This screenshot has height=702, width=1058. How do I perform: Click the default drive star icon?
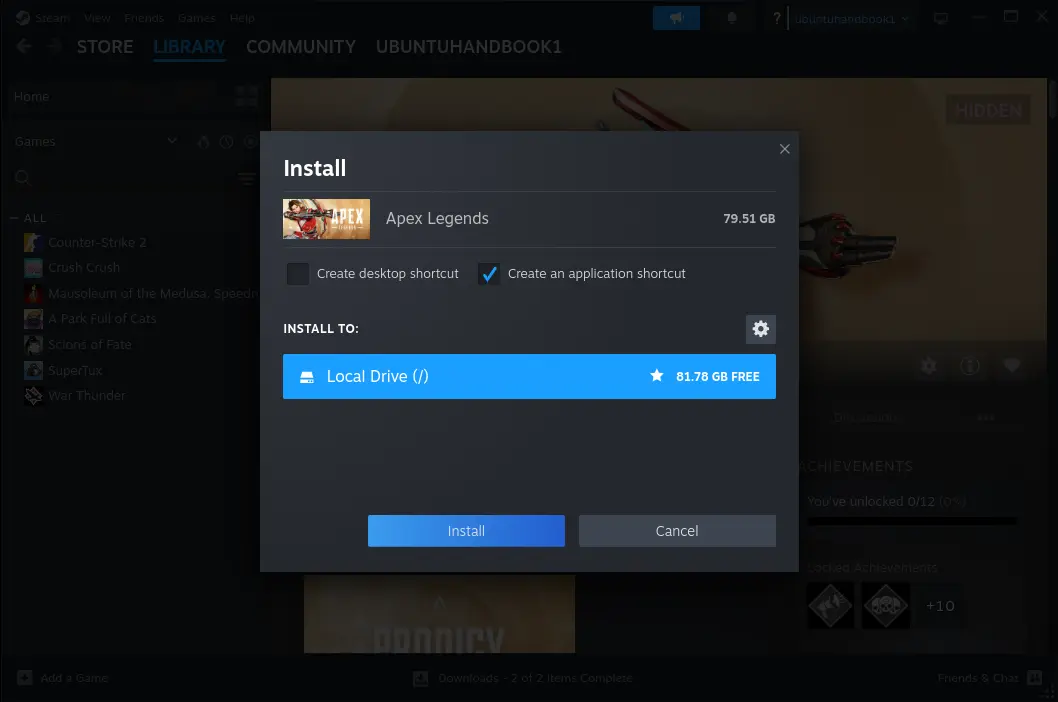(x=657, y=375)
